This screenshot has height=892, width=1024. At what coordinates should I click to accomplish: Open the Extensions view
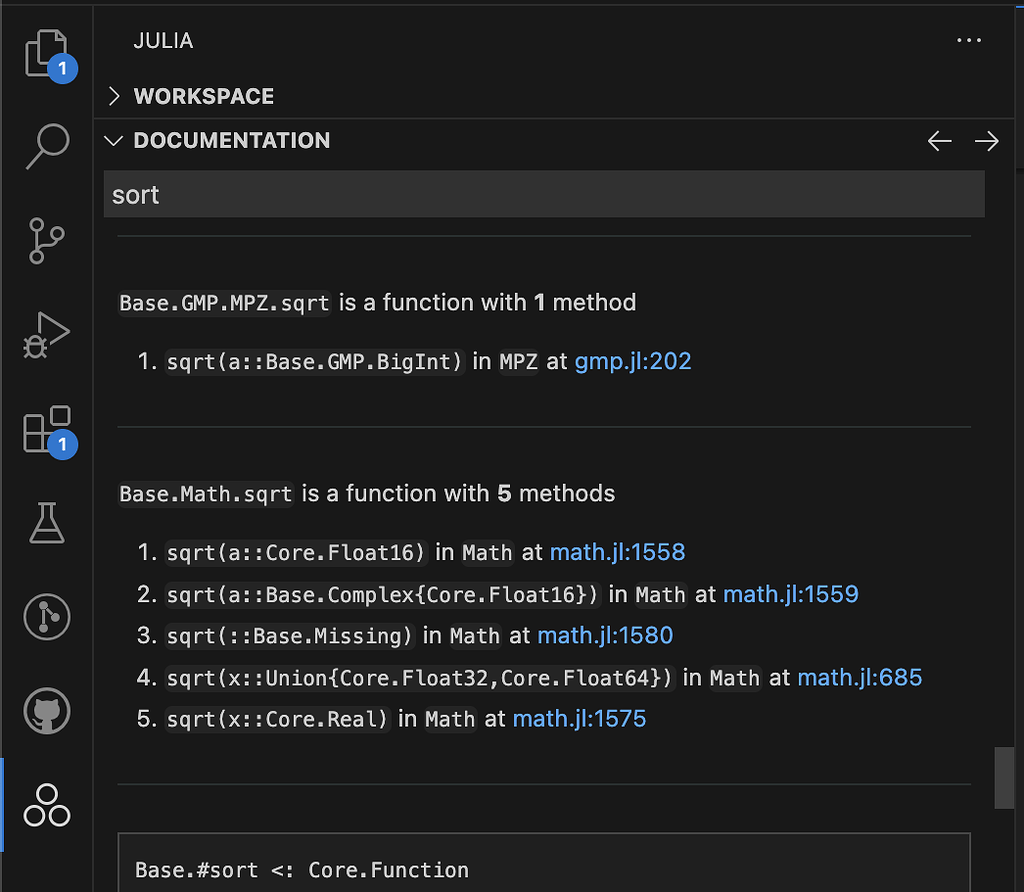pos(45,430)
